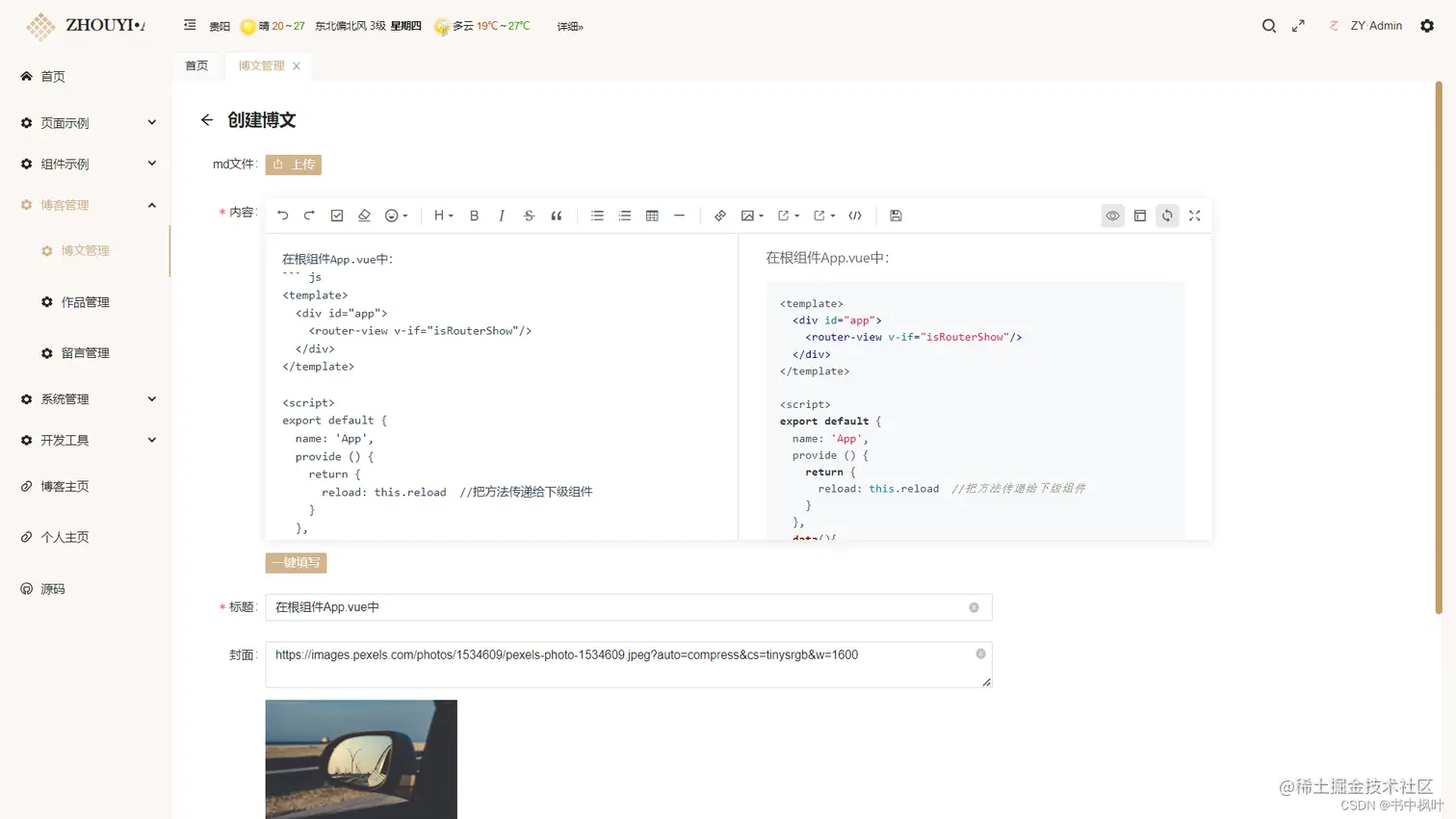Expand the 开发工具 sidebar menu
Image resolution: width=1456 pixels, height=819 pixels.
(x=86, y=440)
